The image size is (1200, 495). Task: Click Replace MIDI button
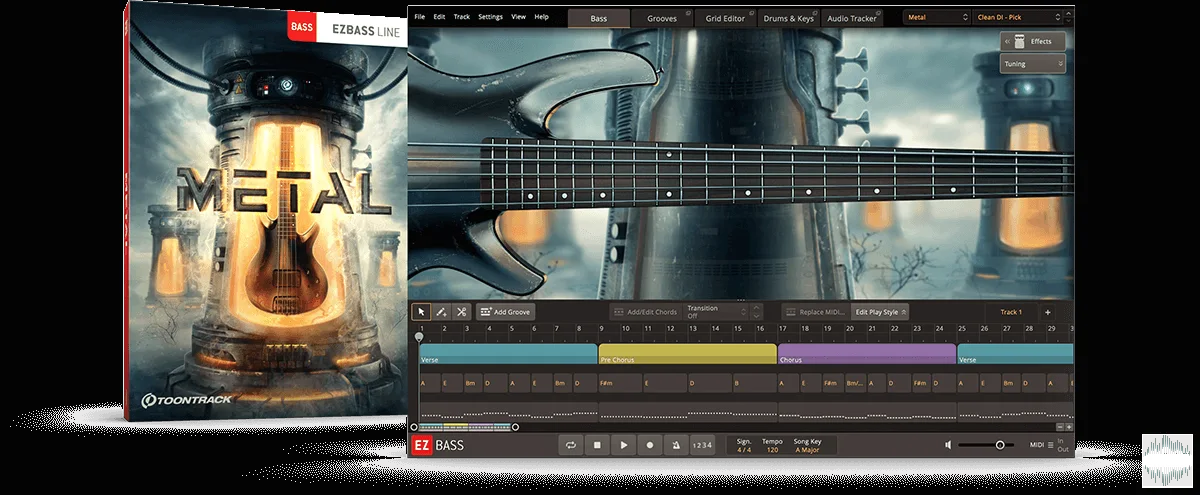(x=815, y=312)
